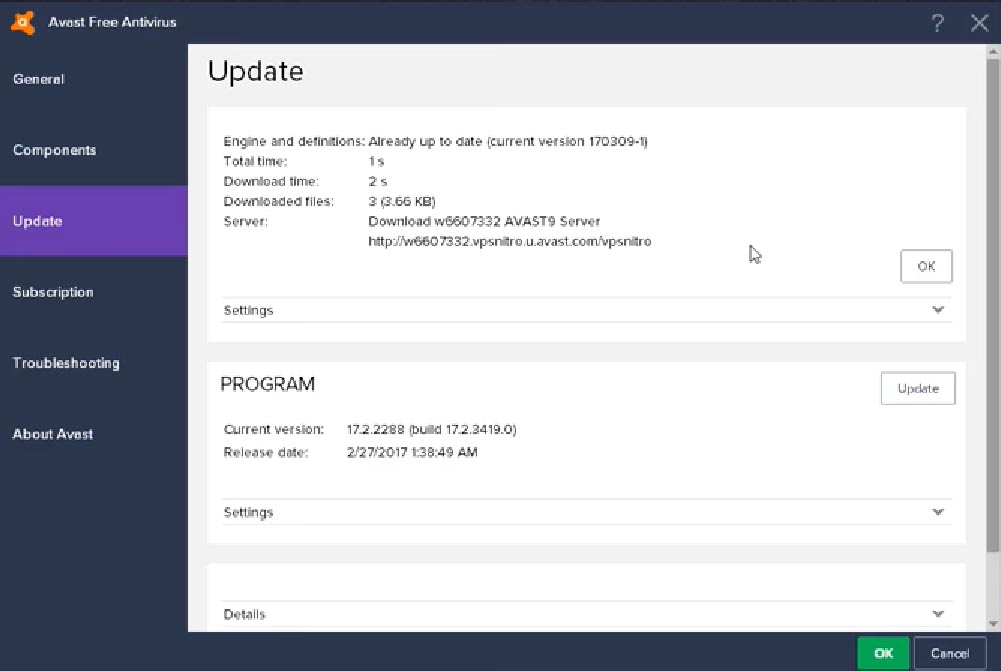Expand virus definitions Settings chevron
Image resolution: width=1001 pixels, height=671 pixels.
(x=938, y=310)
